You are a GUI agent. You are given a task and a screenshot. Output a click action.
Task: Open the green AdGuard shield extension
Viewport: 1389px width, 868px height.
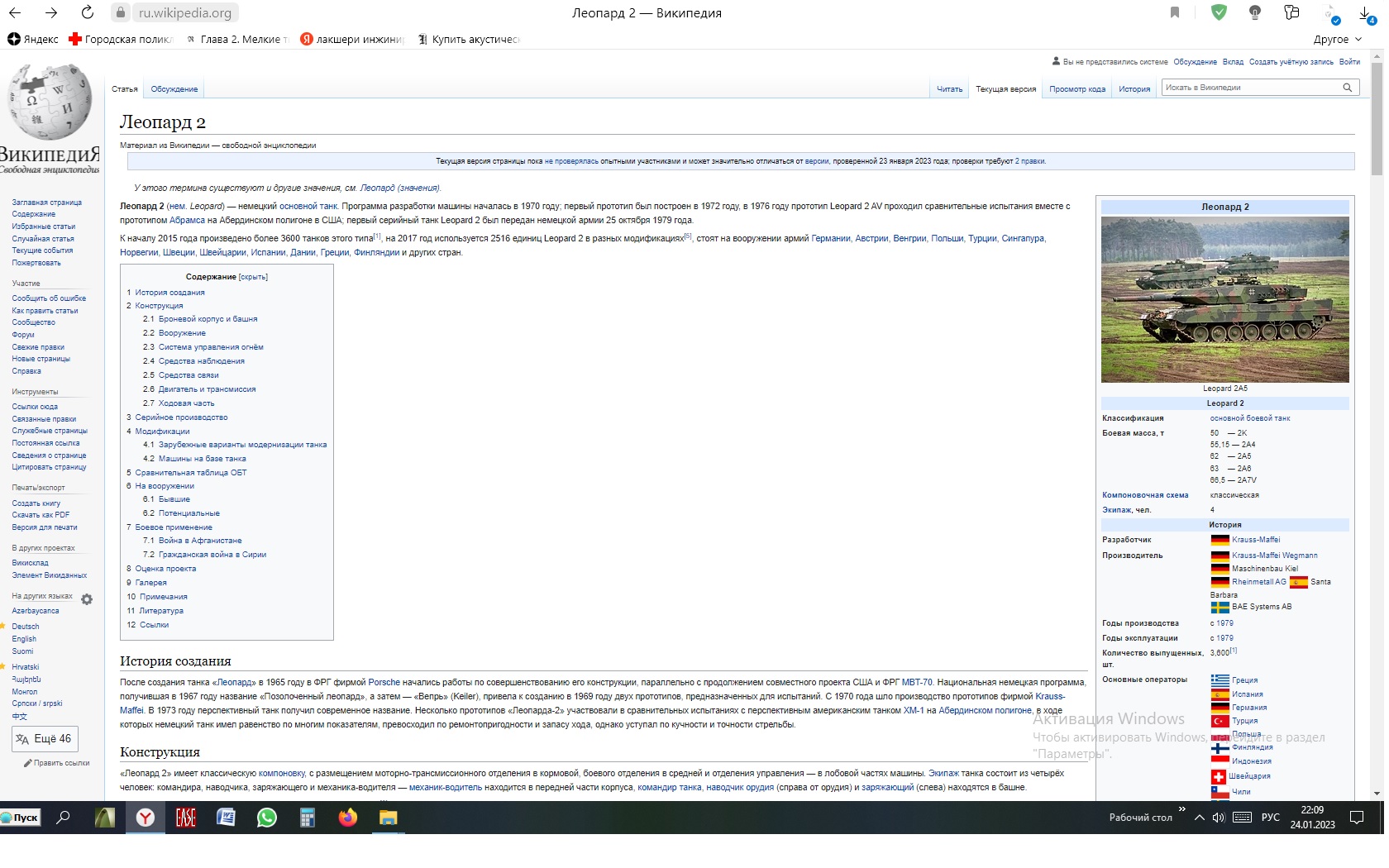(x=1219, y=12)
